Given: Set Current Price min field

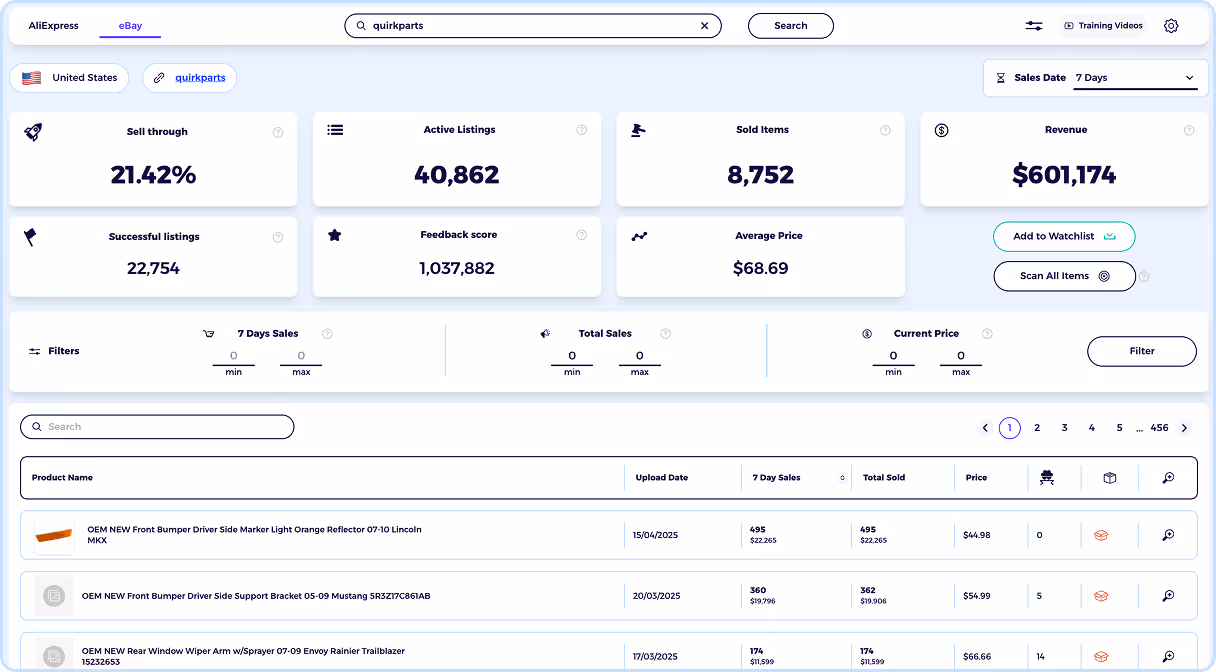Looking at the screenshot, I should (x=893, y=356).
